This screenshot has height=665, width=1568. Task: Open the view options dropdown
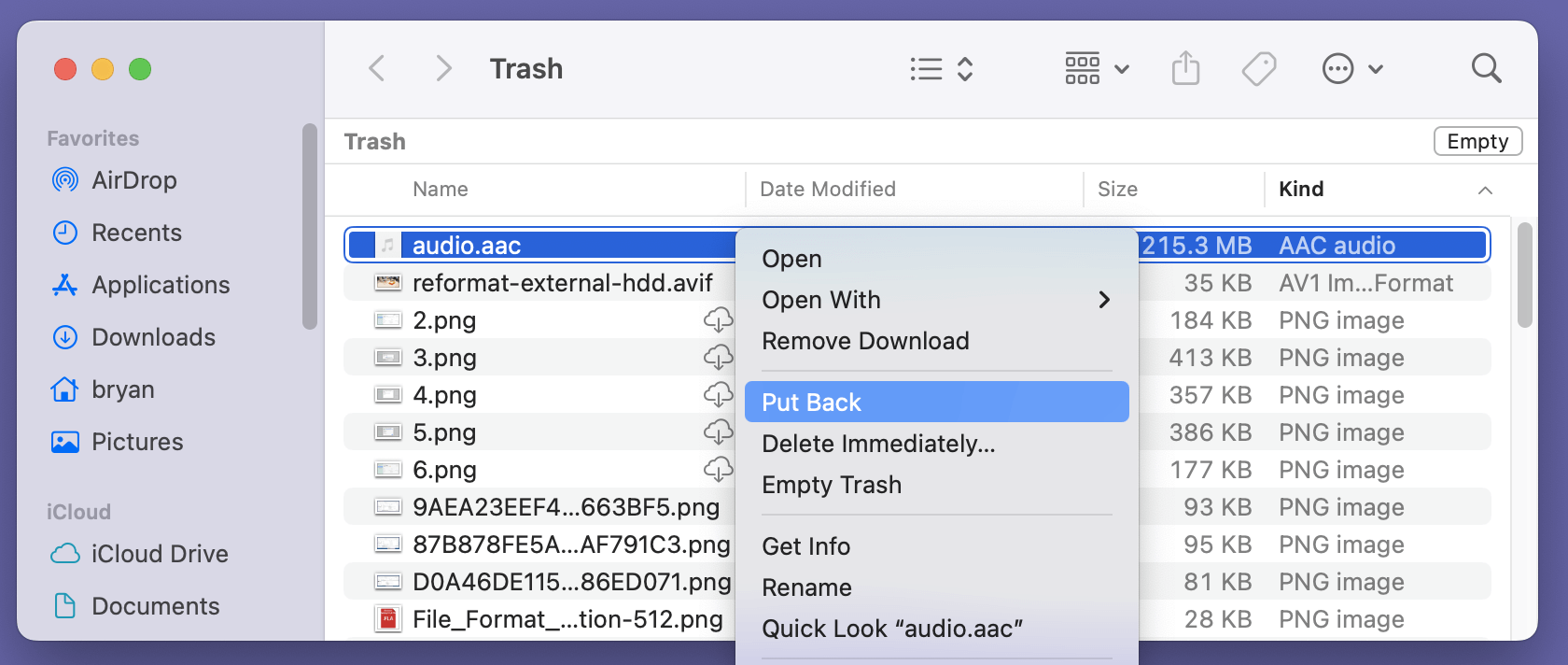1097,68
